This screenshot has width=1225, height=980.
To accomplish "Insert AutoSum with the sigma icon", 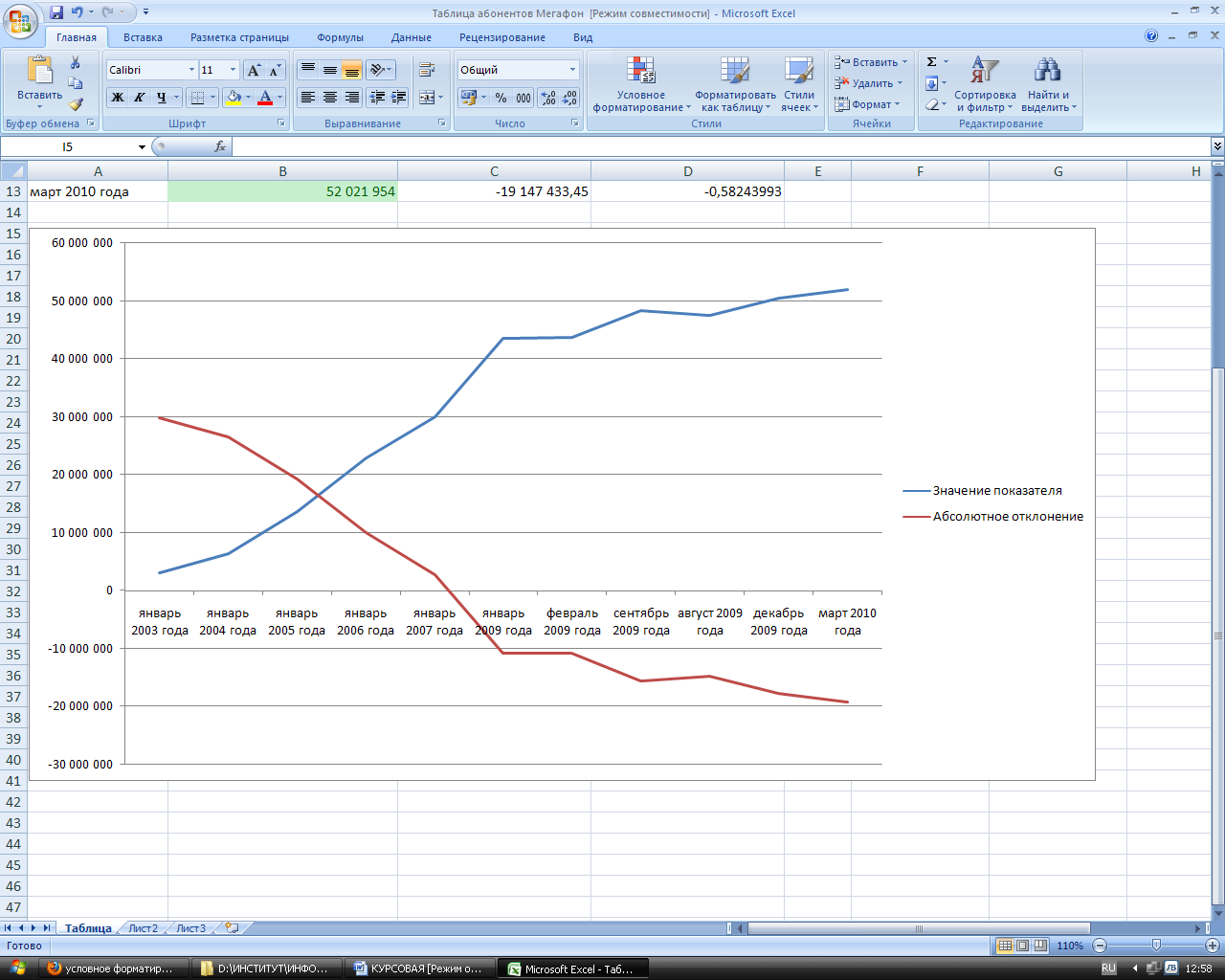I will tap(931, 62).
